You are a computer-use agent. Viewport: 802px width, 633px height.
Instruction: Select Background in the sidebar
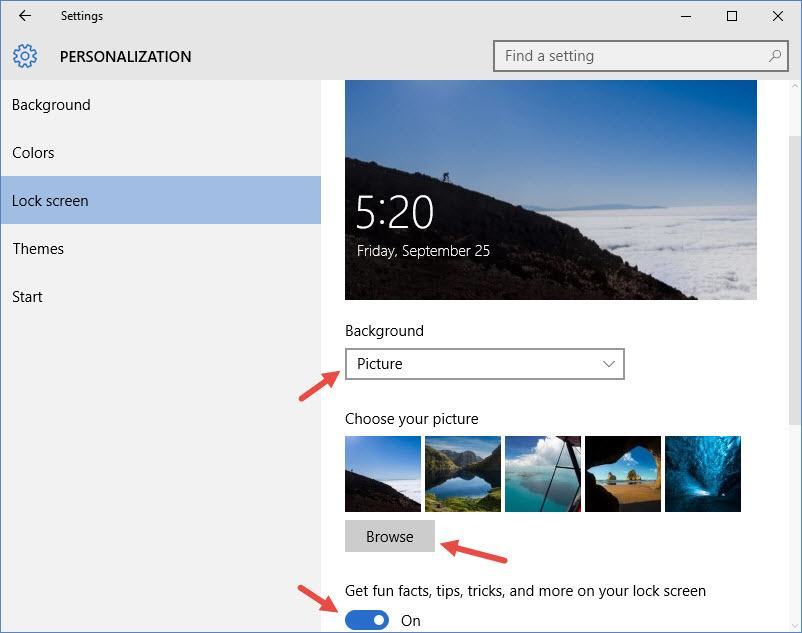[51, 104]
